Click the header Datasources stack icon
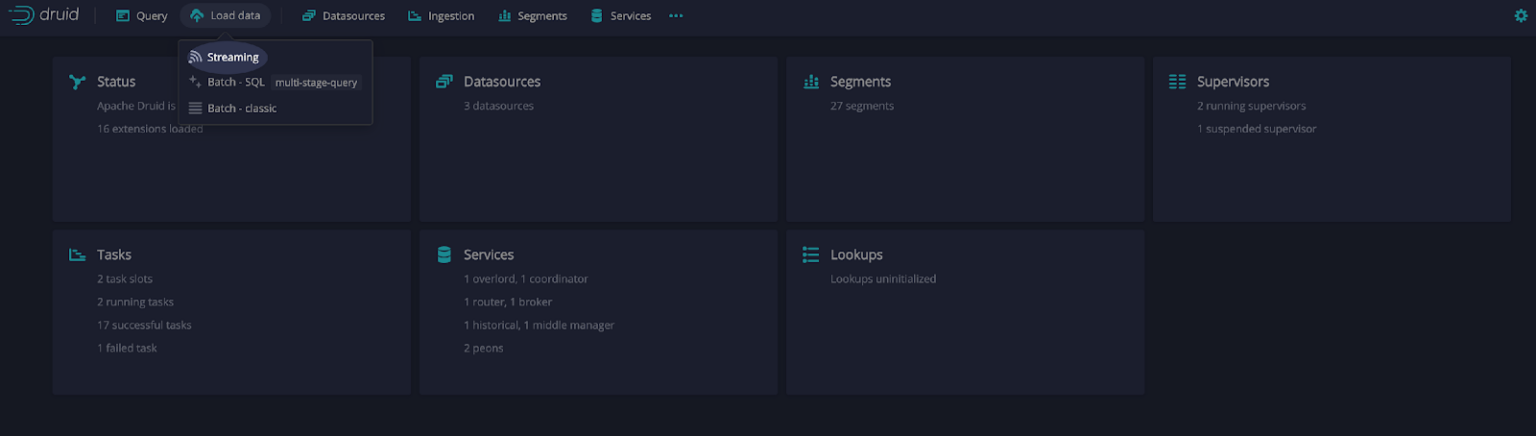 [x=309, y=16]
